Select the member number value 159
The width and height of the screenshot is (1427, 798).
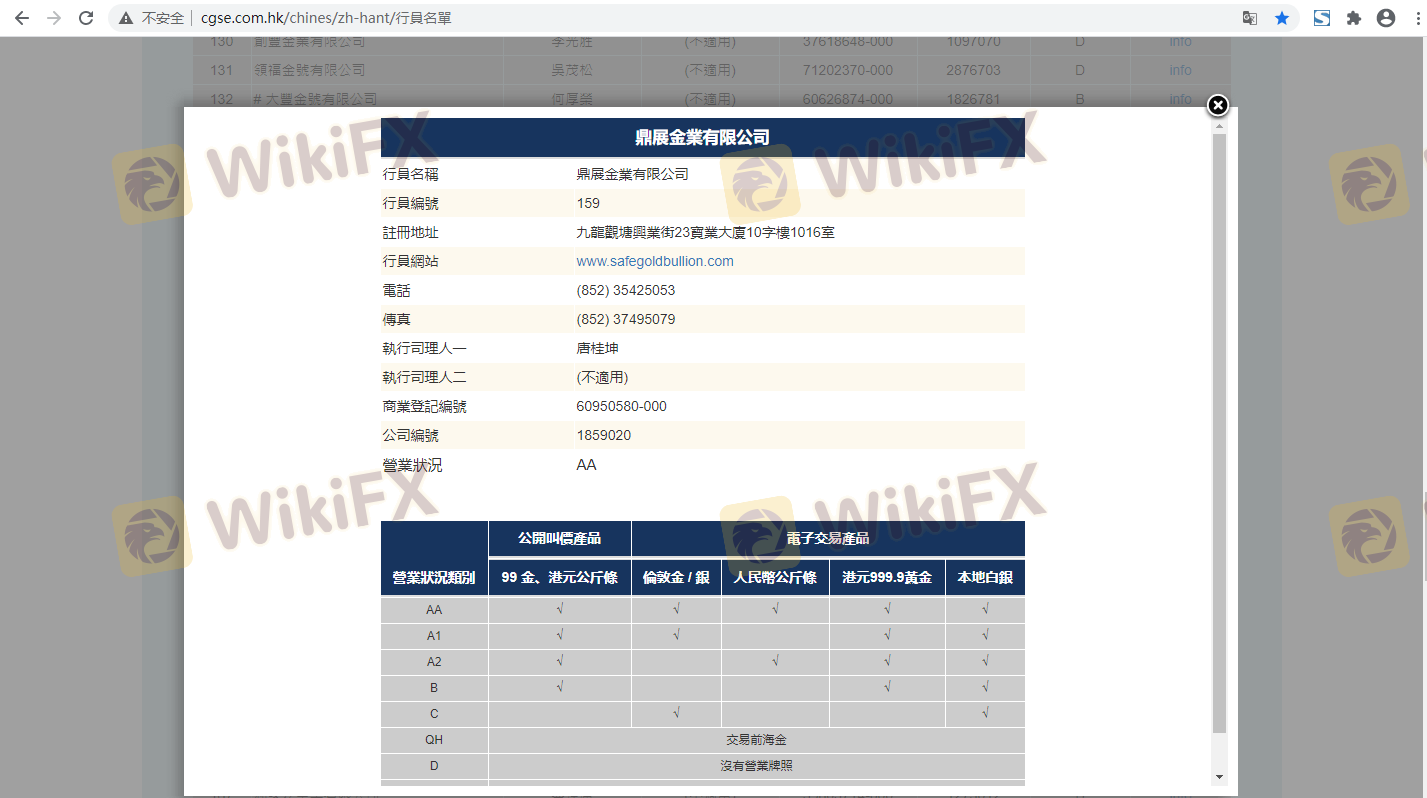click(x=588, y=203)
